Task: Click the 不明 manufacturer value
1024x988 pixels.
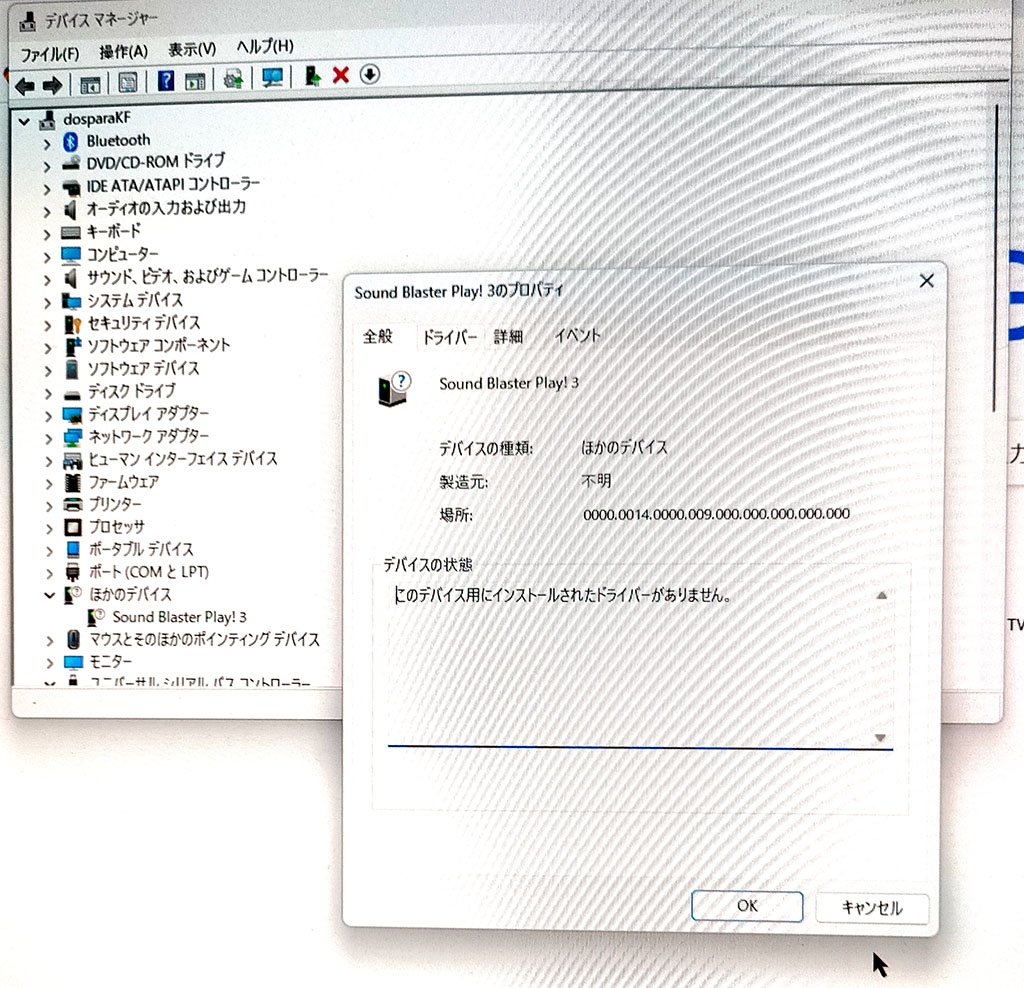Action: 596,481
